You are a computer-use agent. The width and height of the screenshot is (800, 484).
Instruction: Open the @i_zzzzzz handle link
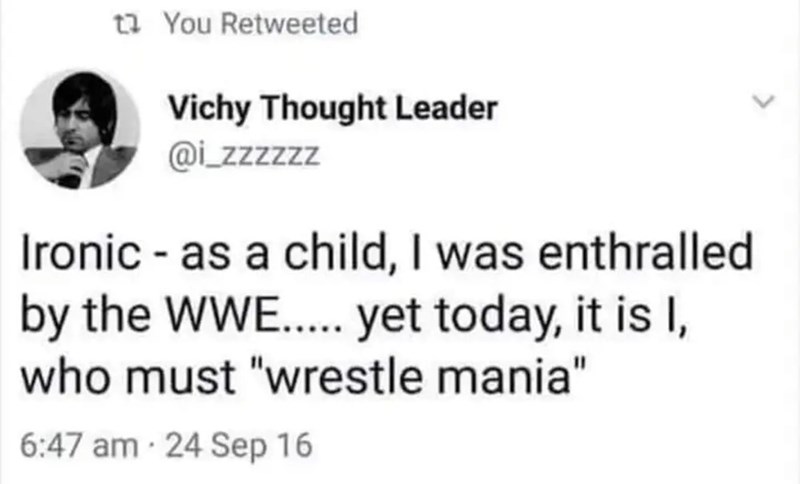(238, 155)
